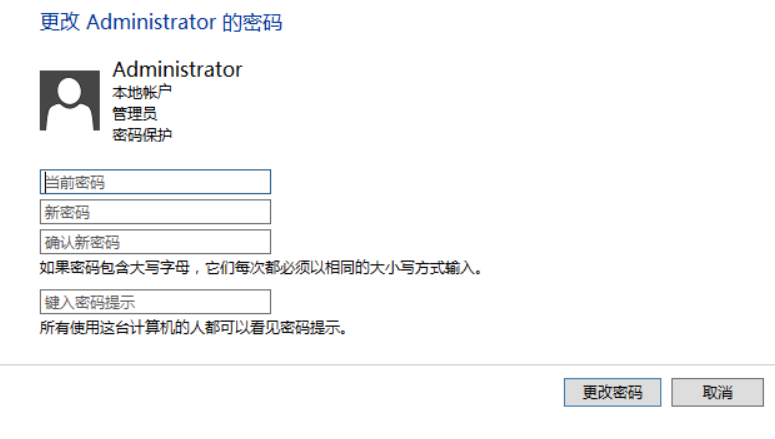Click the 本地帐户 account type label
Screen dimensions: 775x439
click(x=141, y=93)
